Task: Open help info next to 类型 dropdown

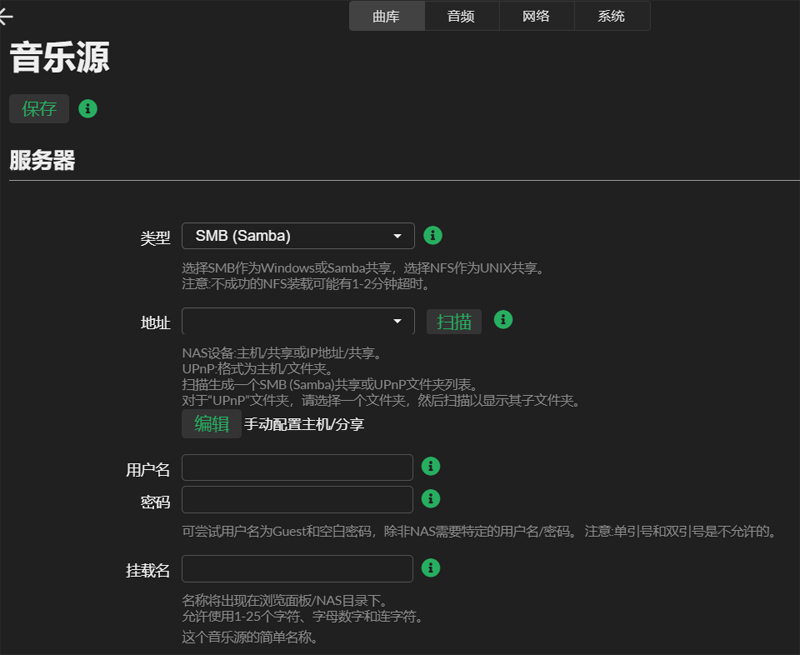Action: tap(432, 236)
